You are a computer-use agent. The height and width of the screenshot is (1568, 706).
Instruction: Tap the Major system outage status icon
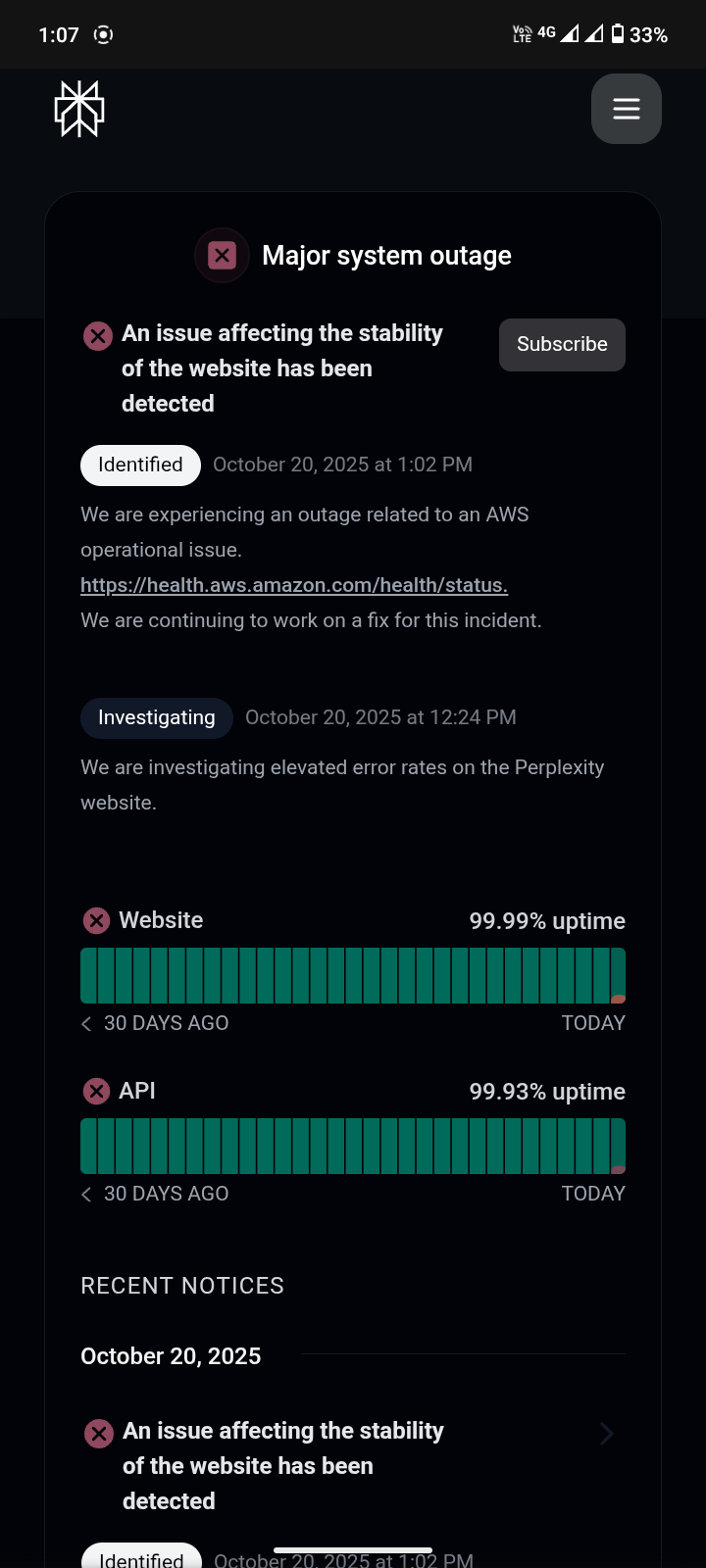(x=223, y=256)
